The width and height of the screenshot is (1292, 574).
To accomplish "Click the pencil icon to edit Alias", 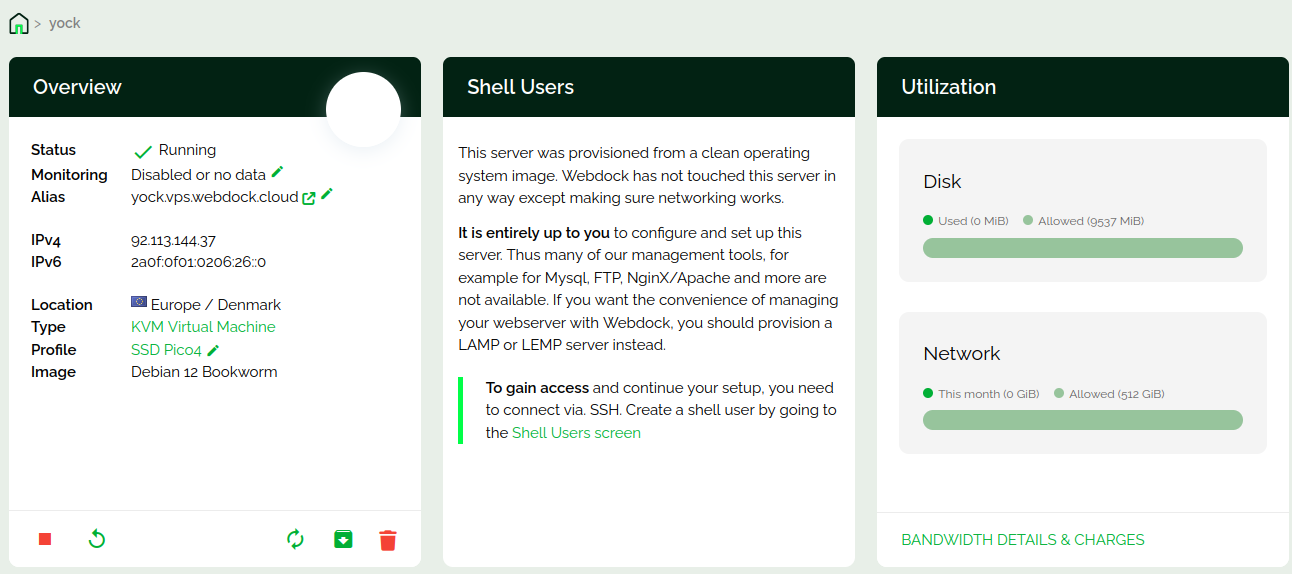I will [x=327, y=194].
